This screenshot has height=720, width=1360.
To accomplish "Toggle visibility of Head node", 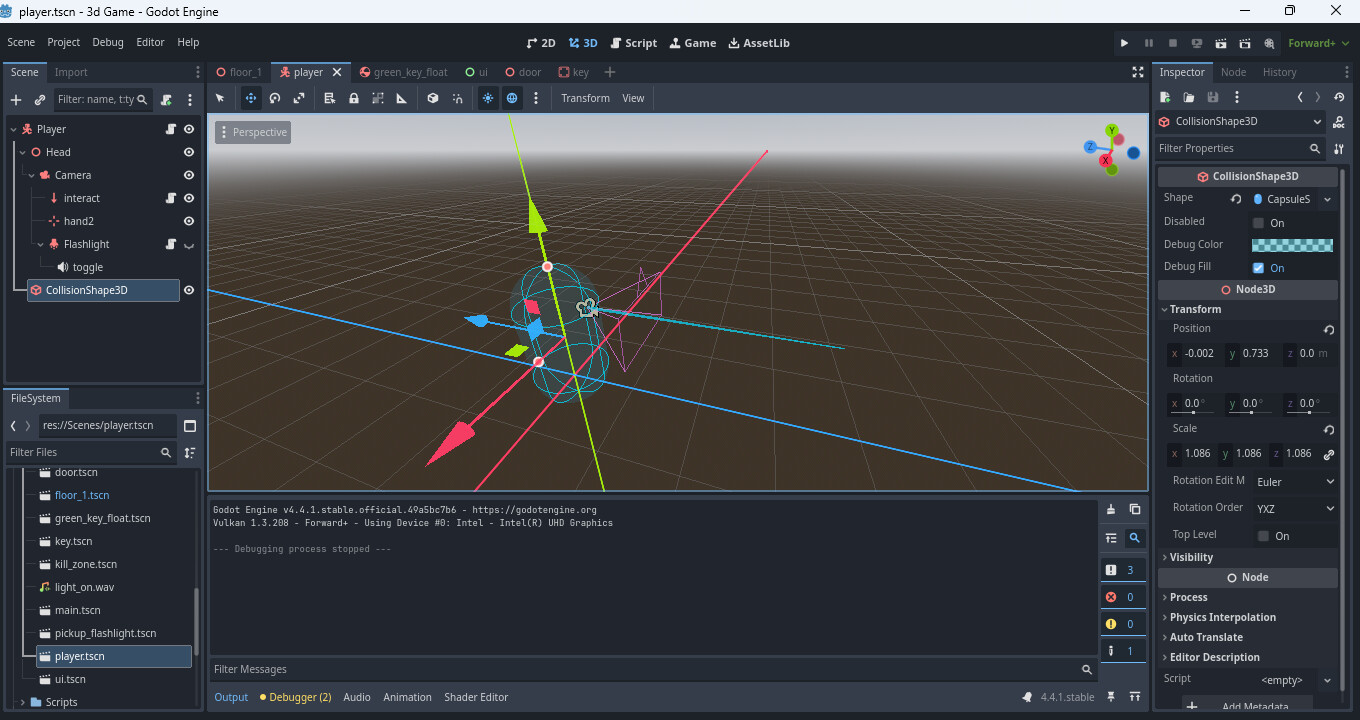I will coord(188,152).
